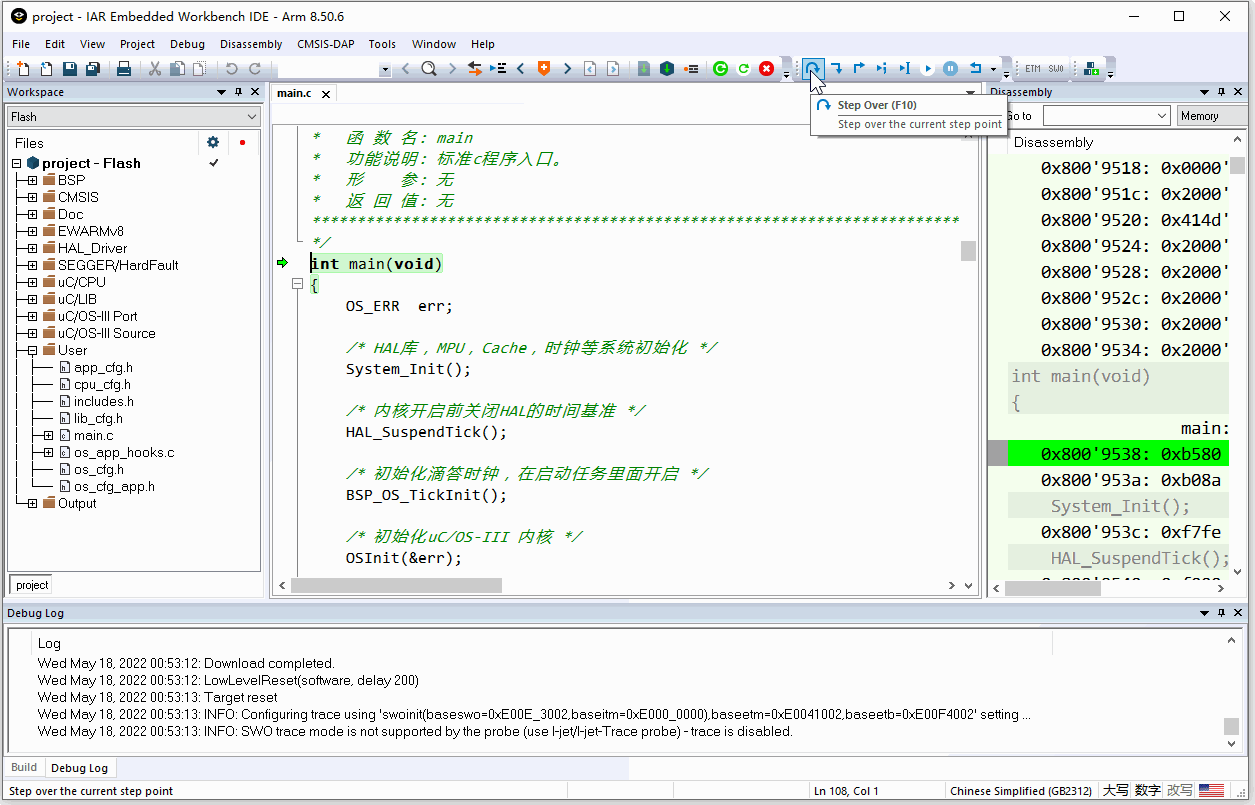
Task: Open the CMSIS-DAP menu
Action: 325,44
